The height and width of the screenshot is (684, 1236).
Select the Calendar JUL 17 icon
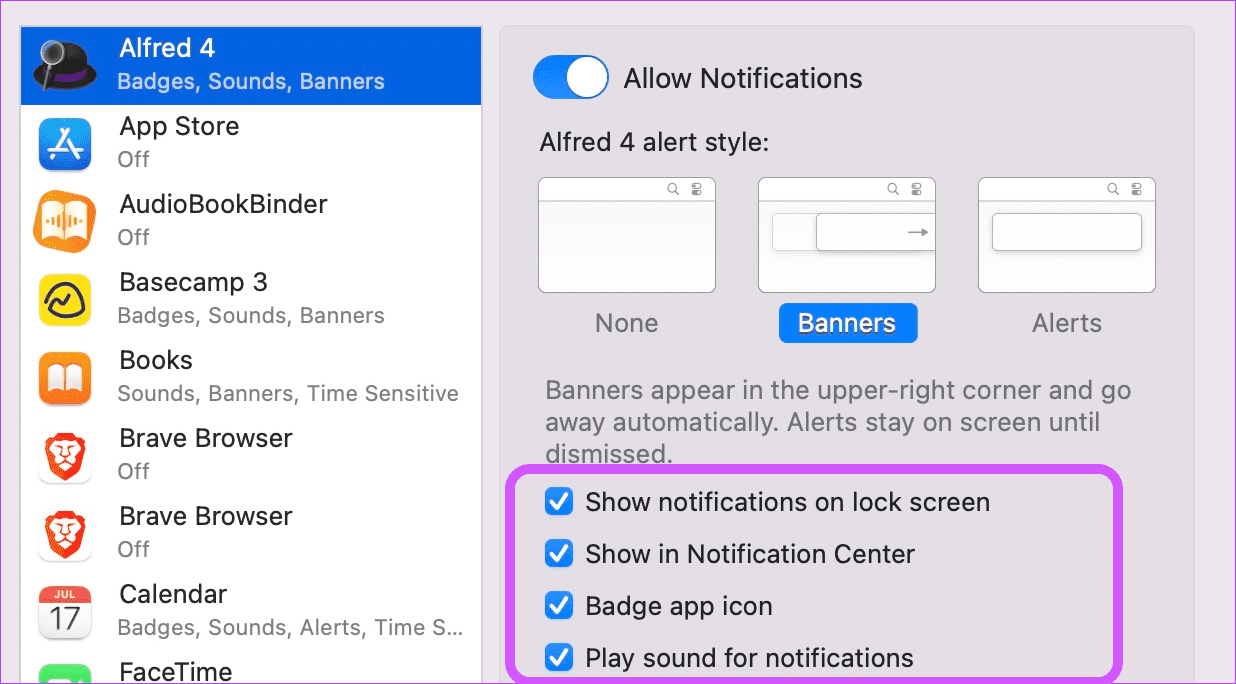(65, 611)
